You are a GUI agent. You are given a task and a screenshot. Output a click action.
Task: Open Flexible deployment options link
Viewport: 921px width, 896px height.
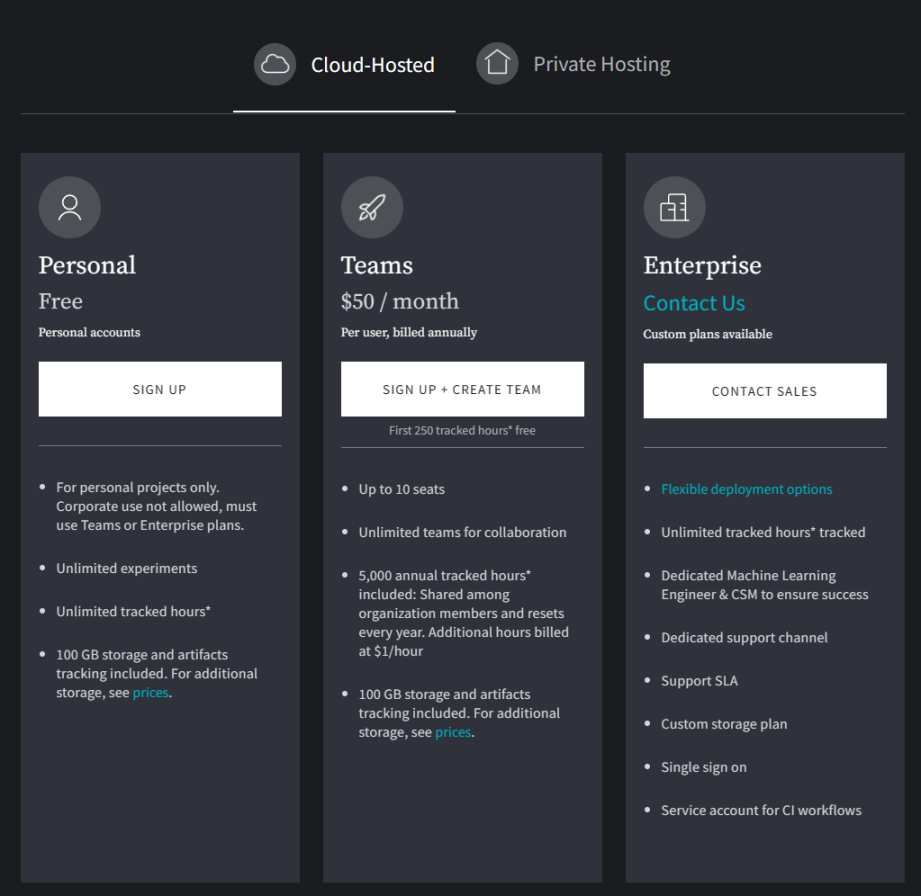pyautogui.click(x=747, y=489)
